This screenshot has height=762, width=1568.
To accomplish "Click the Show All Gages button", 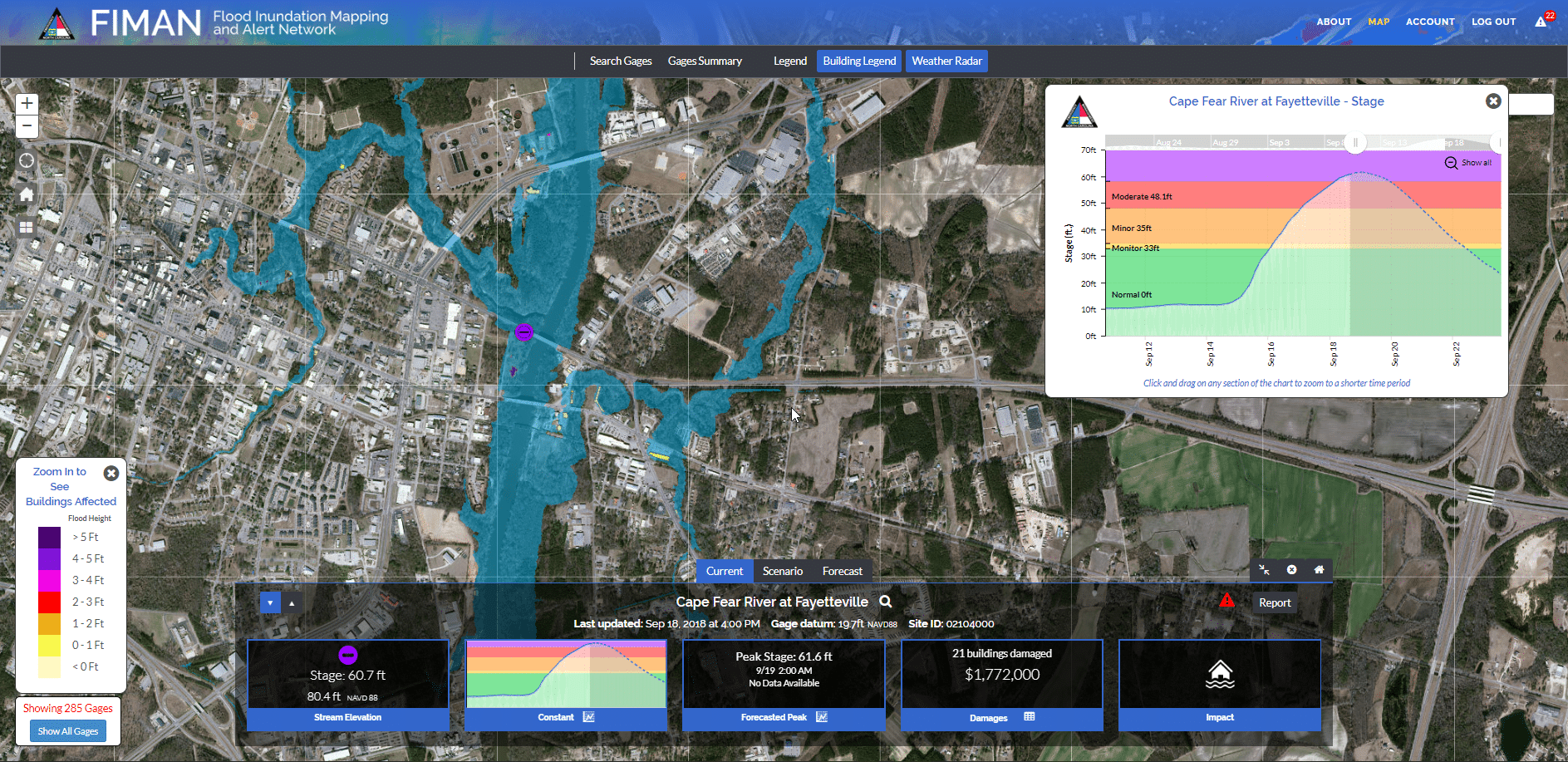I will point(68,731).
